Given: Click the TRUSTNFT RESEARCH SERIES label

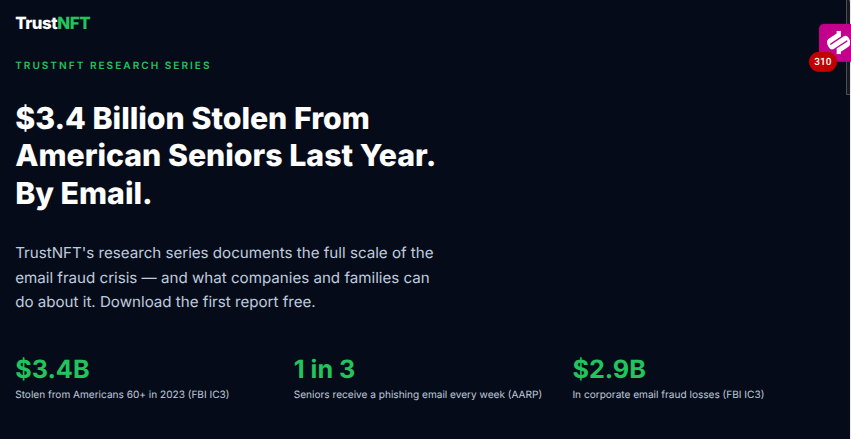Looking at the screenshot, I should pyautogui.click(x=113, y=65).
